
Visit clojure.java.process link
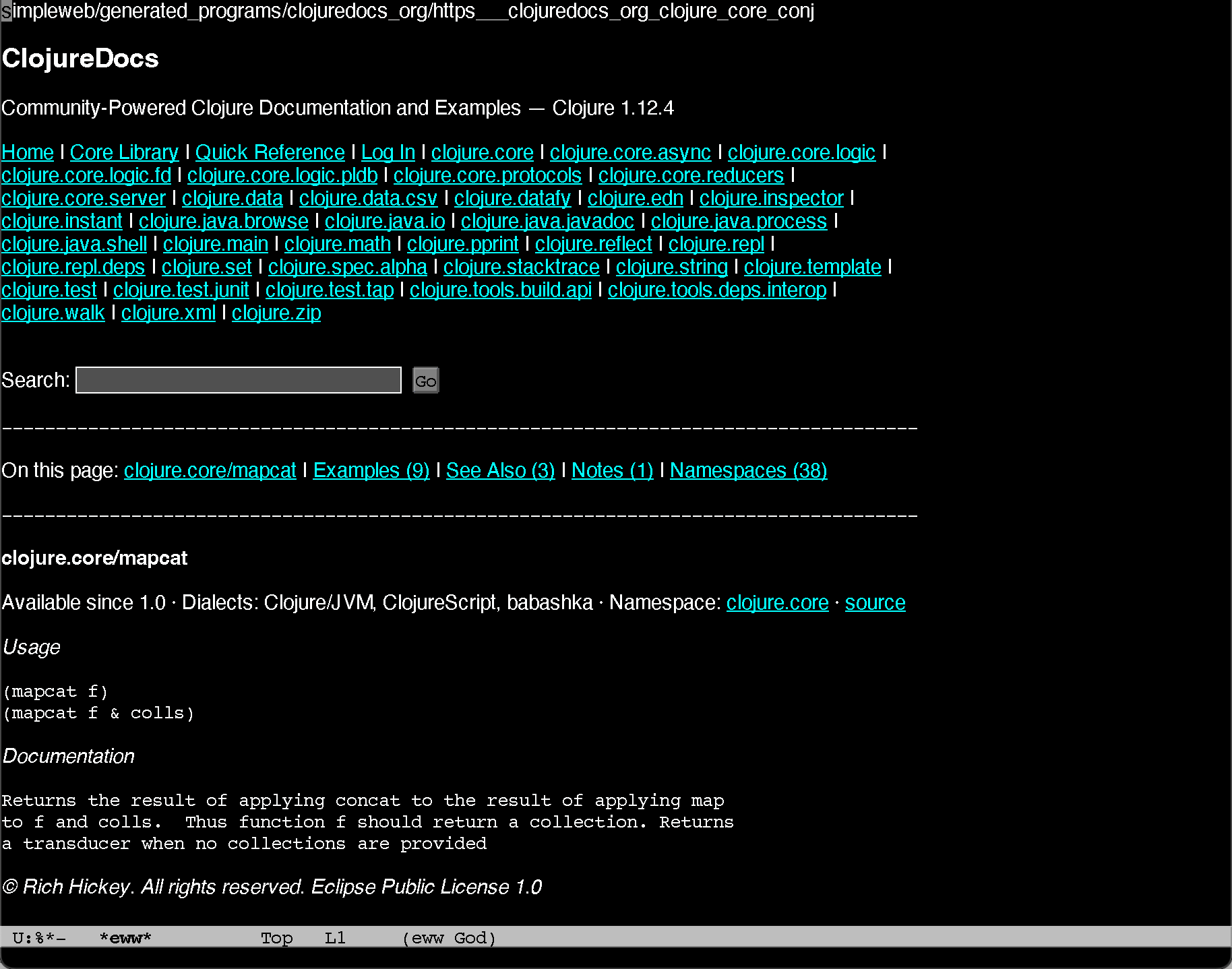(x=739, y=222)
